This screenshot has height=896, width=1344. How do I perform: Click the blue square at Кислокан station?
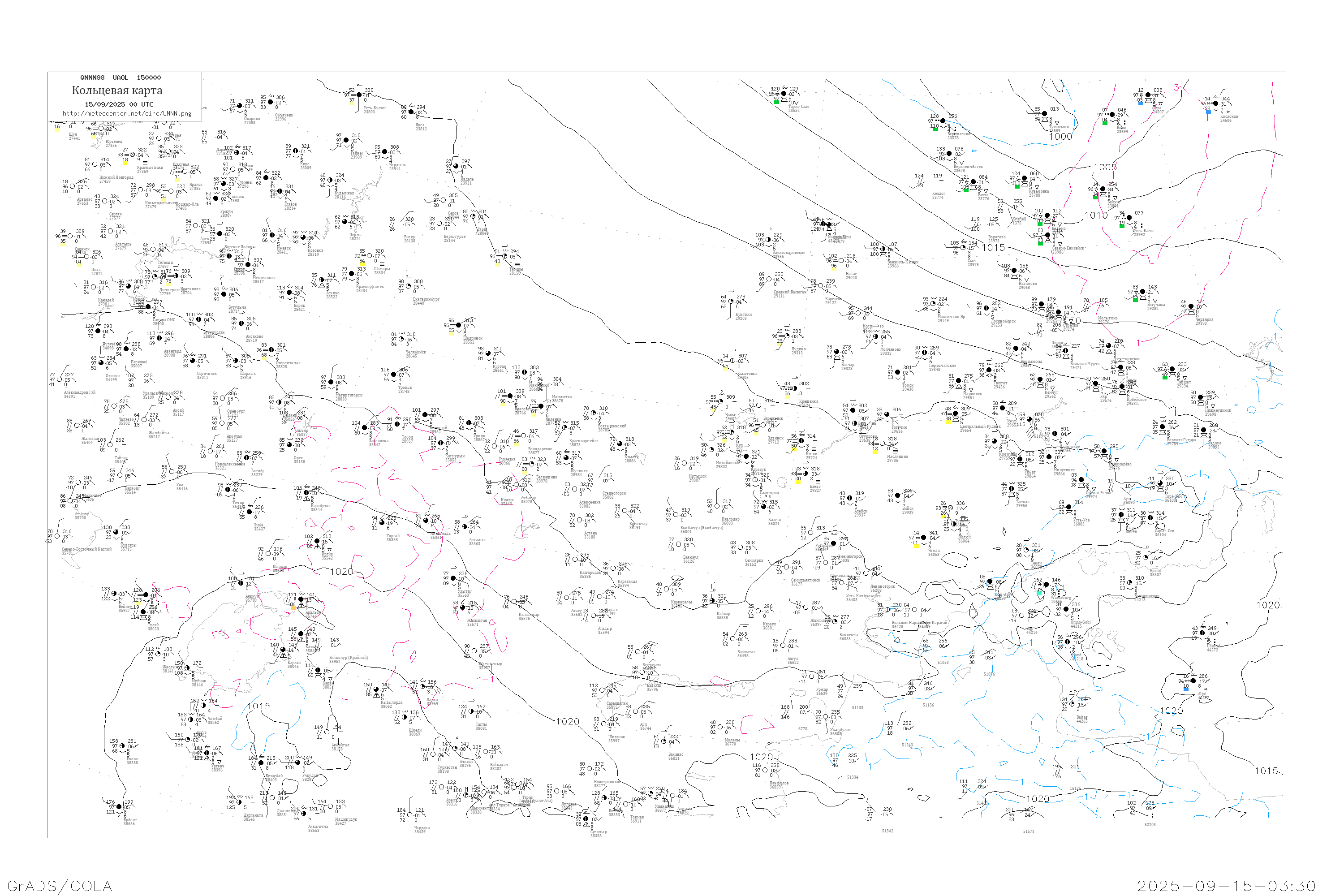point(1208,112)
